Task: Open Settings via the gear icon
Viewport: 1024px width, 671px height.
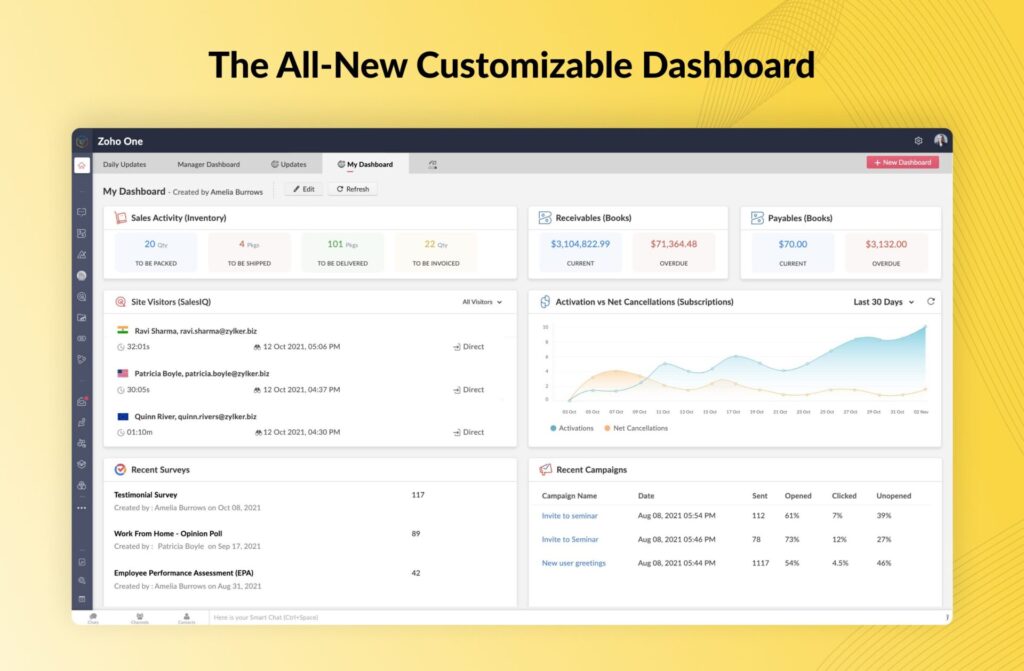Action: pos(918,141)
